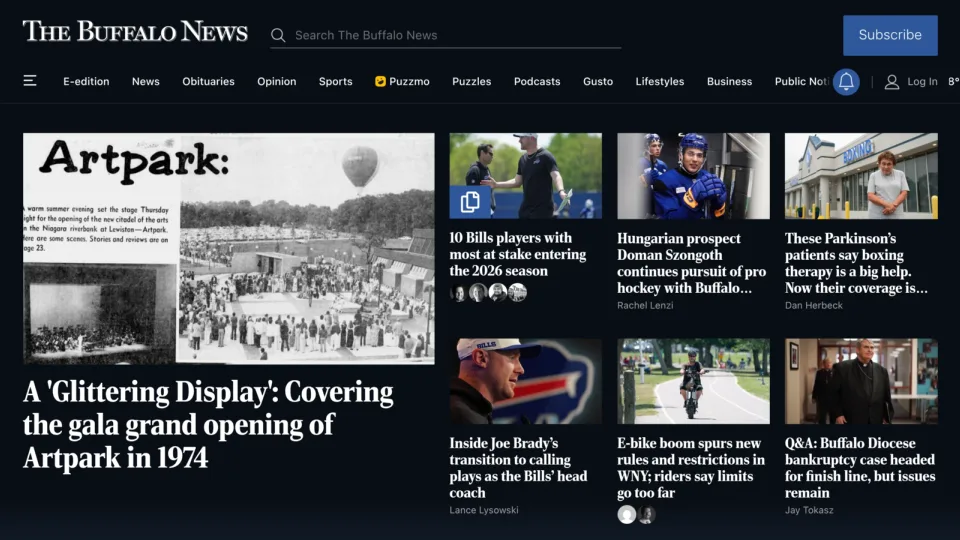Click the user profile icon
Image resolution: width=960 pixels, height=540 pixels.
[892, 81]
